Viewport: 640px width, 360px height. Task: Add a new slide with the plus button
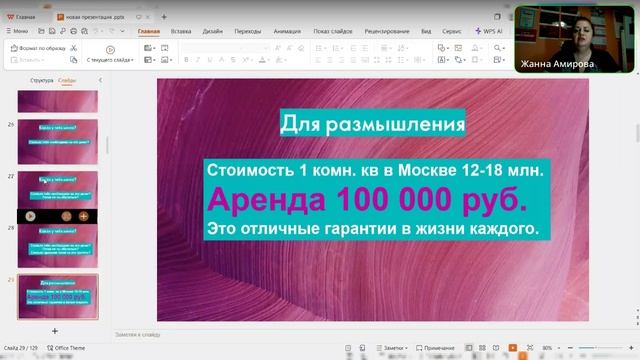coord(55,331)
